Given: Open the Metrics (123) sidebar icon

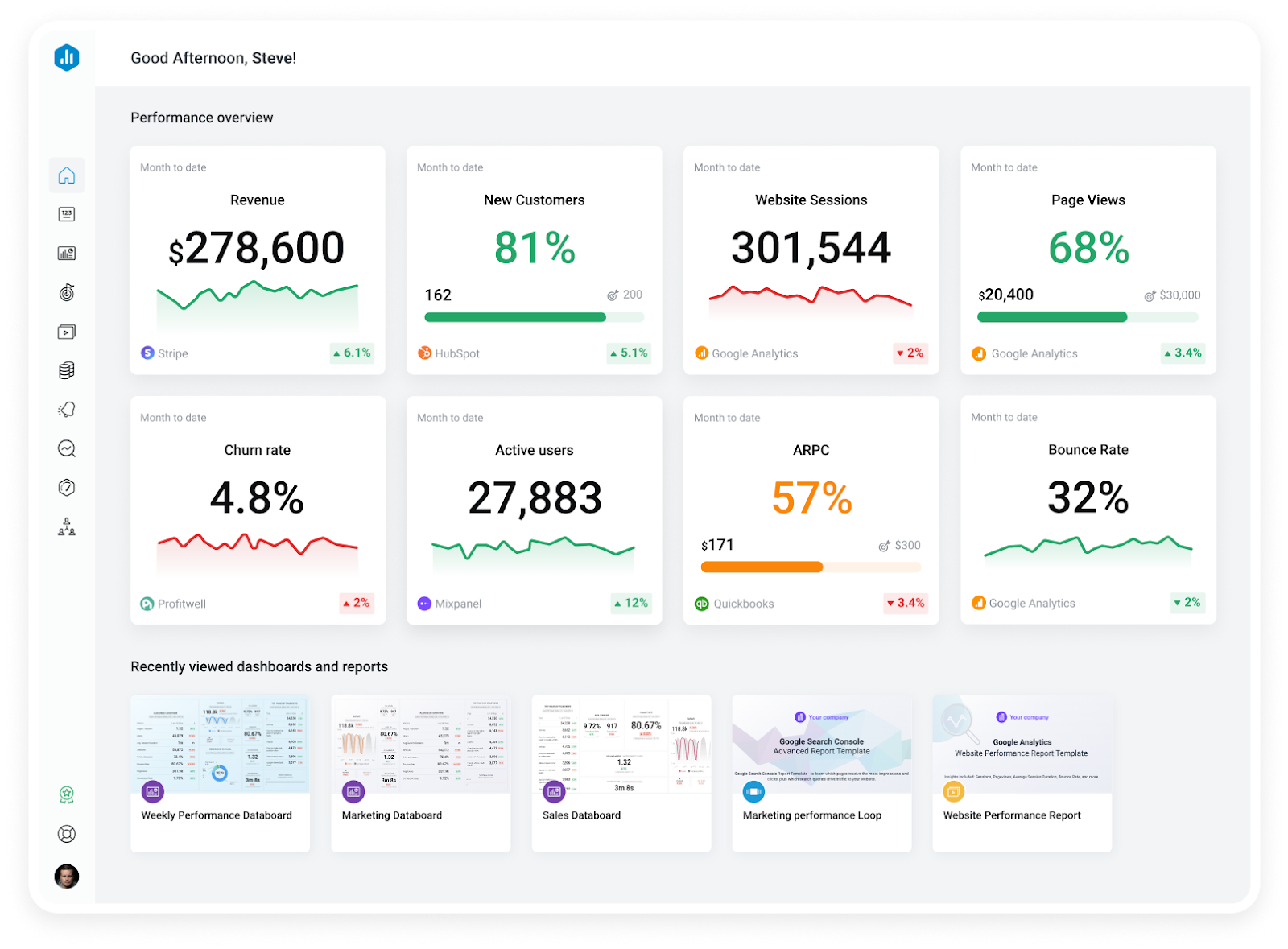Looking at the screenshot, I should point(67,213).
